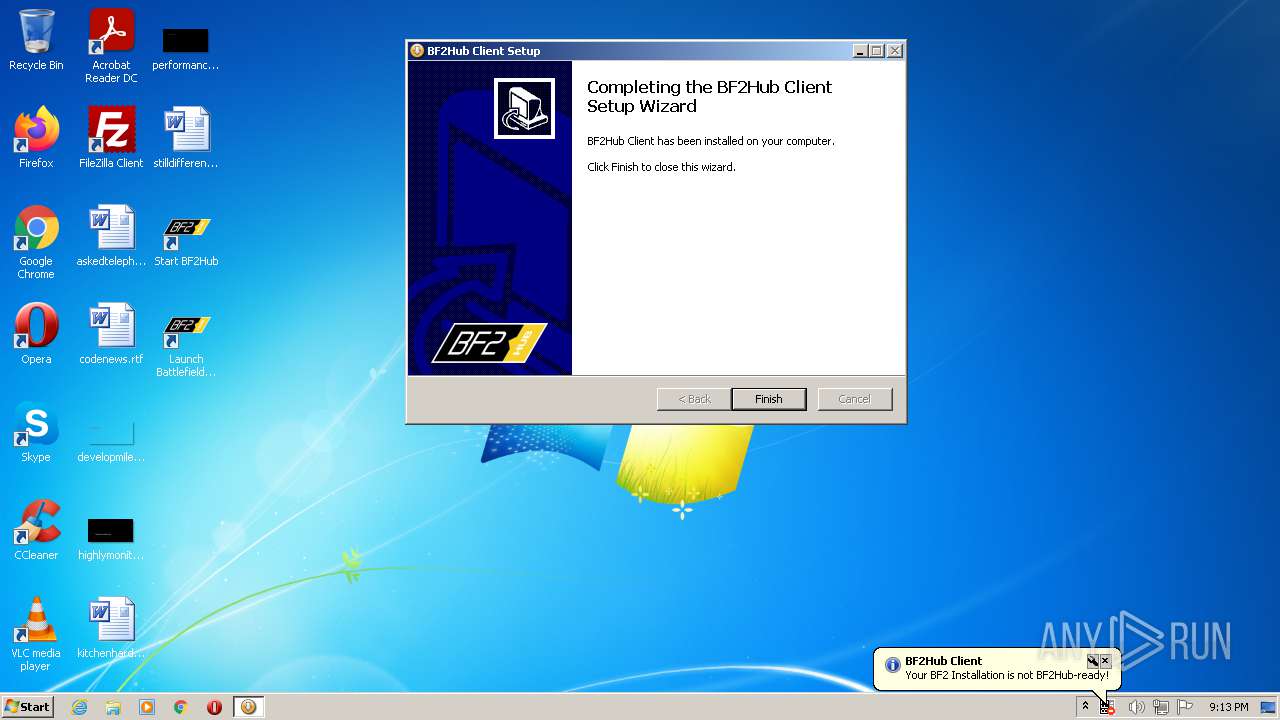This screenshot has height=720, width=1280.
Task: Select the FileZilla Client desktop shortcut
Action: point(111,138)
